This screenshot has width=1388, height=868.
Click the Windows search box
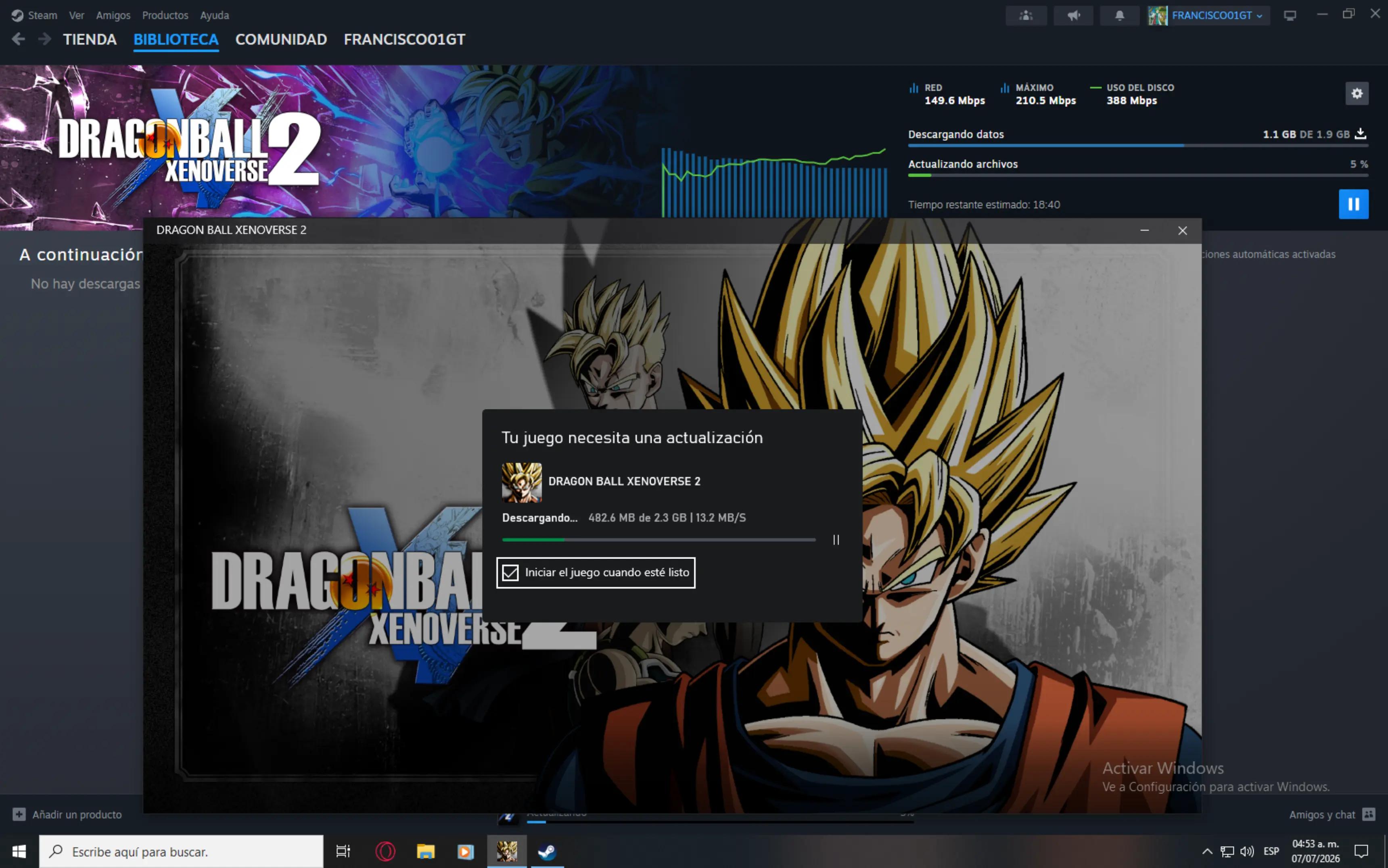tap(181, 851)
